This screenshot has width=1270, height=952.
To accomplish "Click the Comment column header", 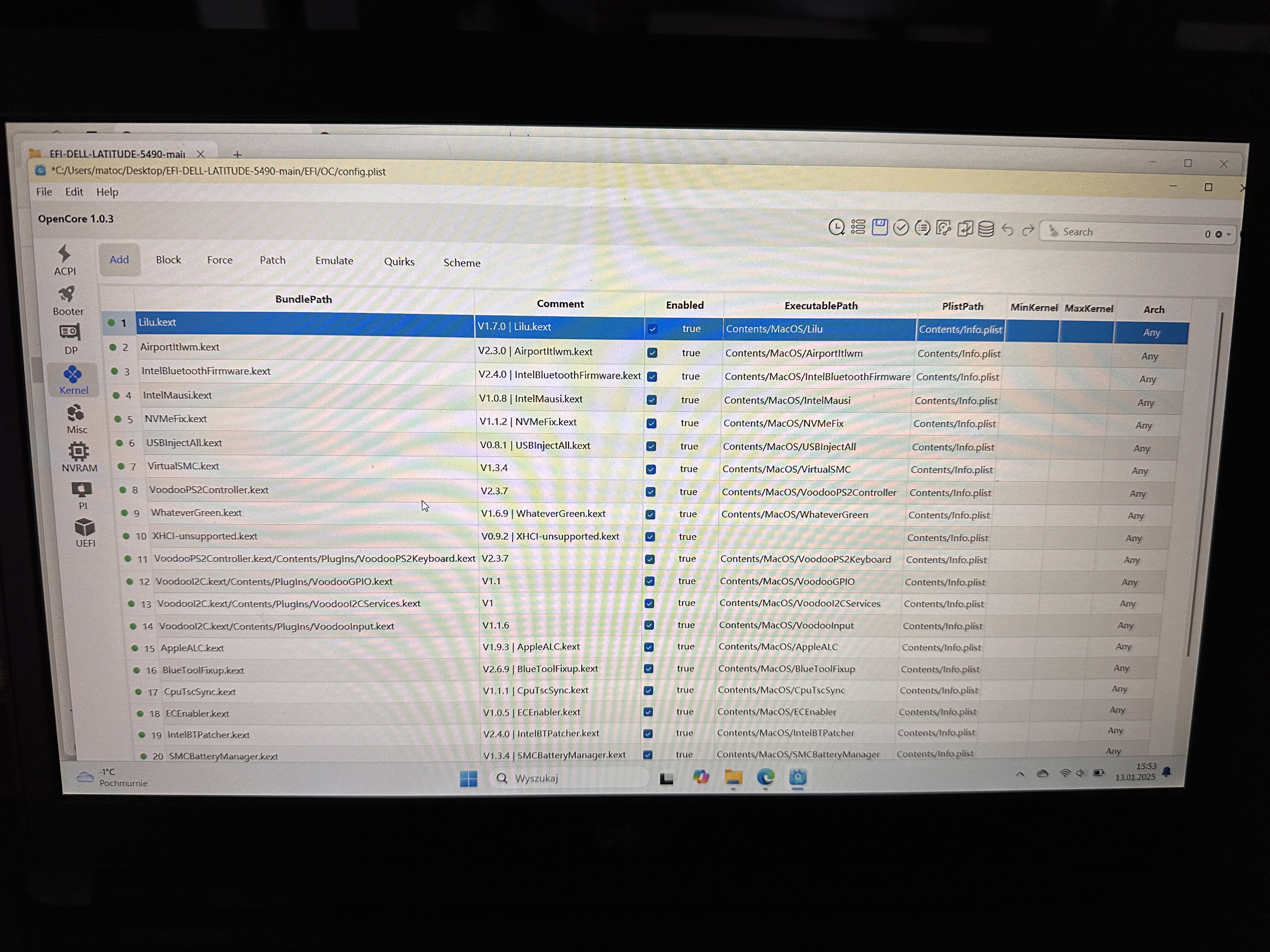I will tap(560, 304).
